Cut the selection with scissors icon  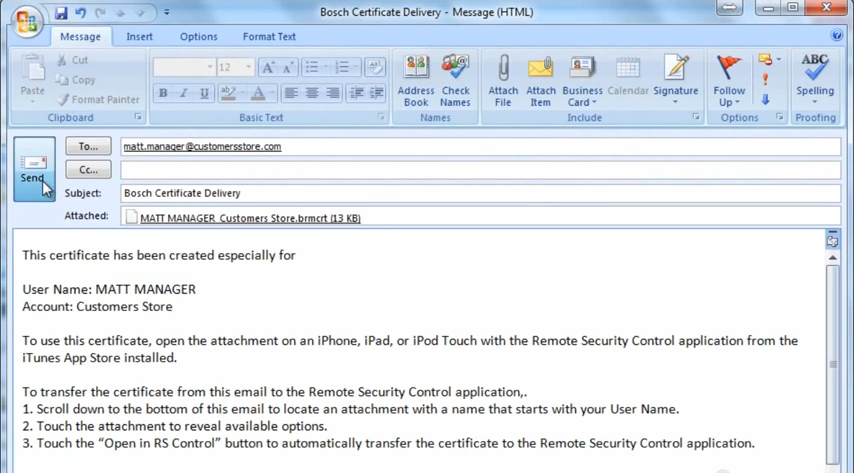[72, 60]
